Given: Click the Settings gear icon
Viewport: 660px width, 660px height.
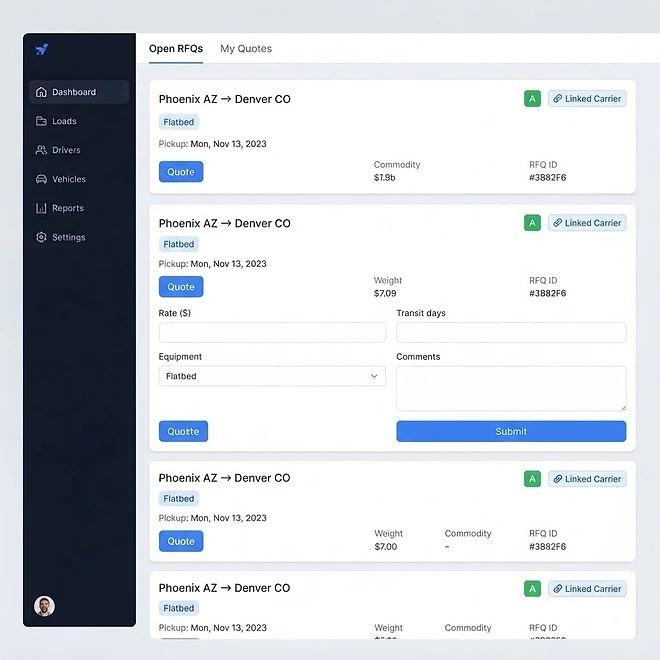Looking at the screenshot, I should (x=41, y=237).
